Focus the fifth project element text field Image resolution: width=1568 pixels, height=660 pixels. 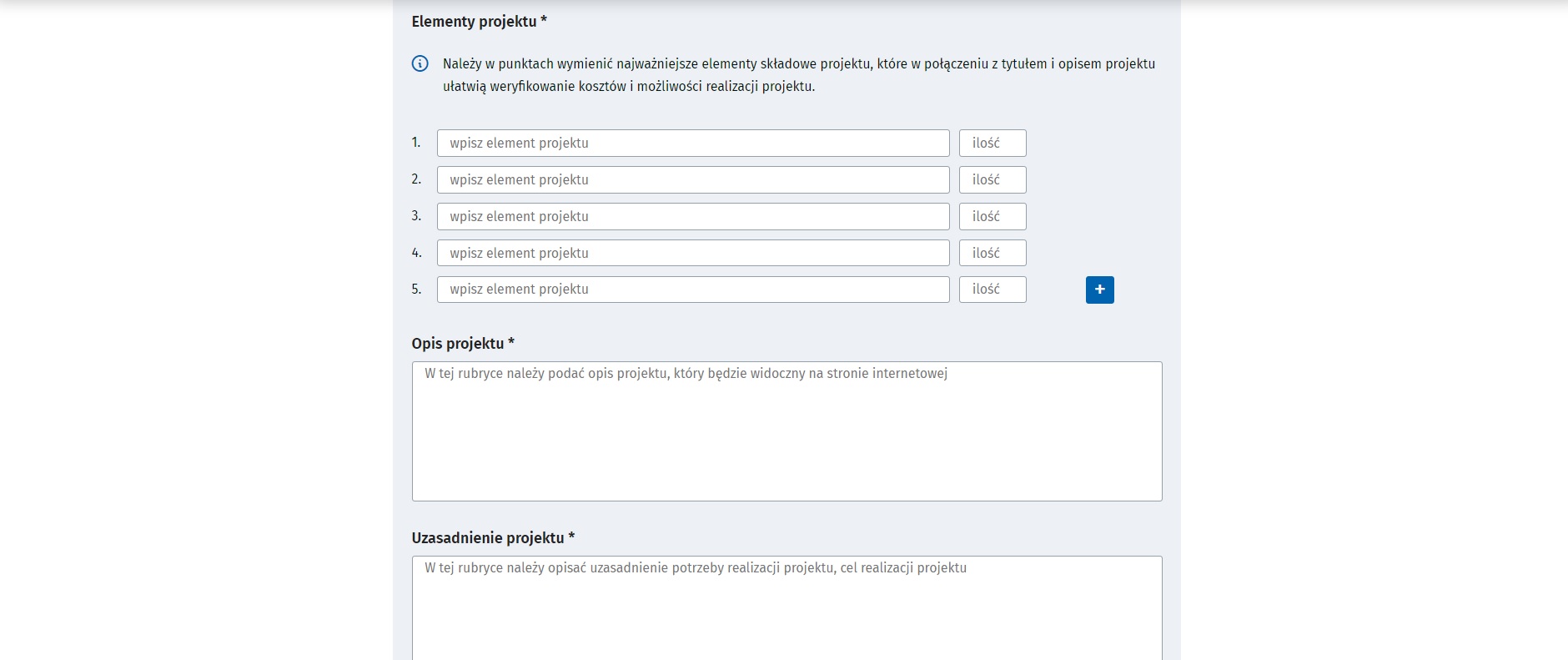click(693, 290)
